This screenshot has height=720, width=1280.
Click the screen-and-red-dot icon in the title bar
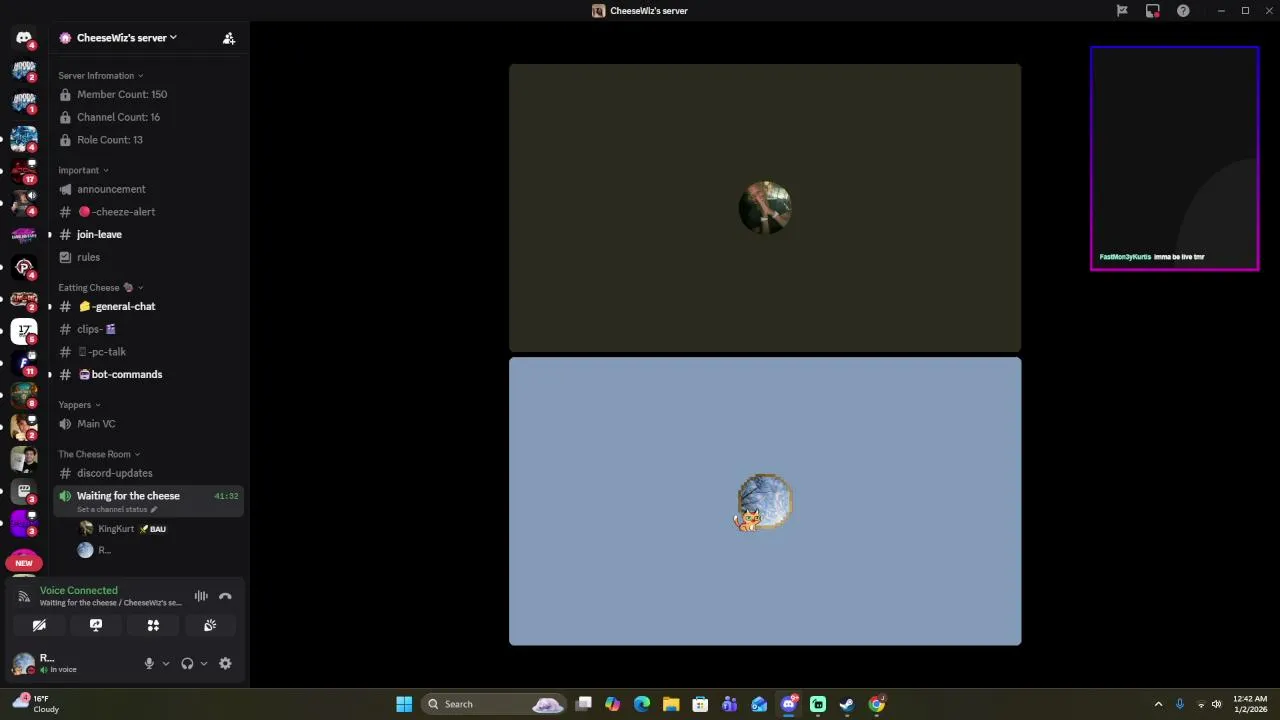click(1153, 11)
